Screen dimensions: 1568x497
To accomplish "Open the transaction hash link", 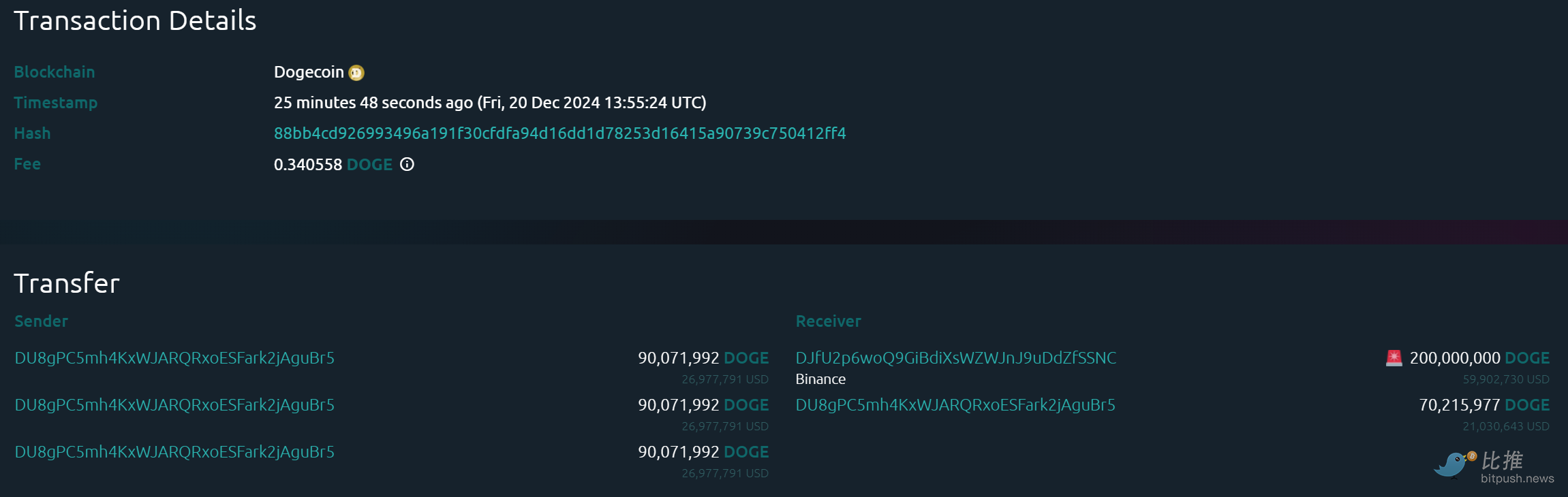I will pyautogui.click(x=559, y=133).
